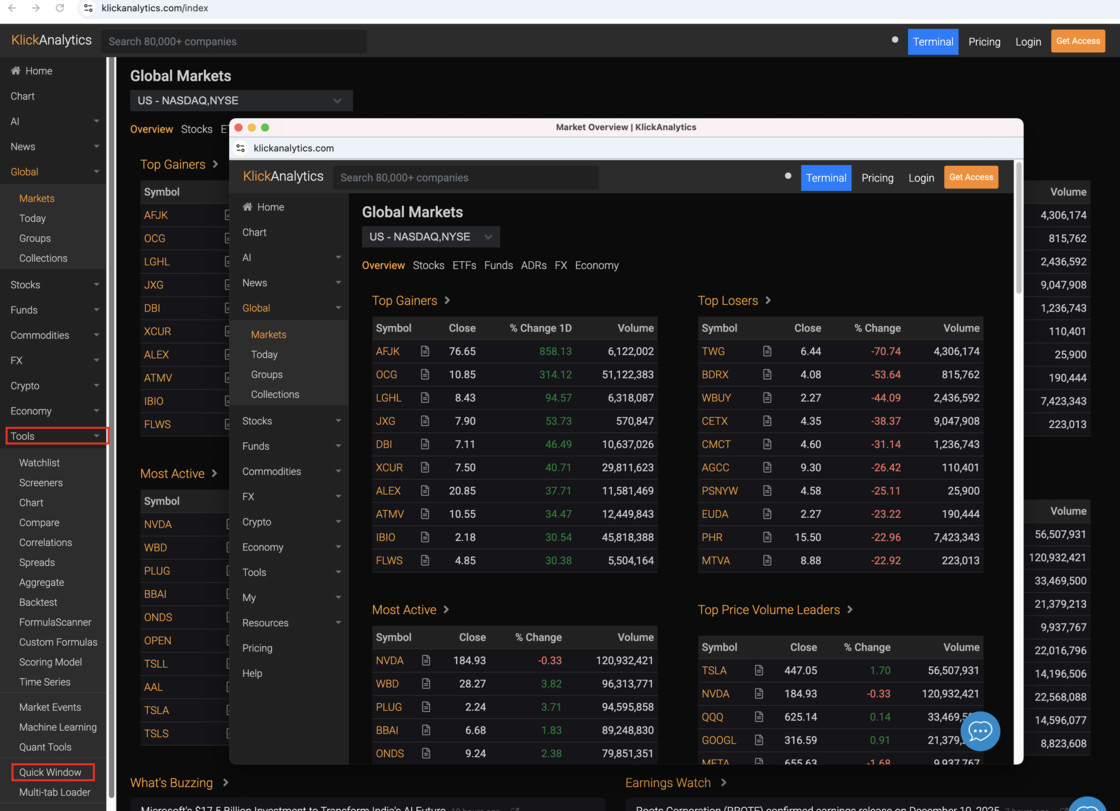Open Multi-tab Loader in main sidebar
Viewport: 1120px width, 811px height.
tap(54, 792)
